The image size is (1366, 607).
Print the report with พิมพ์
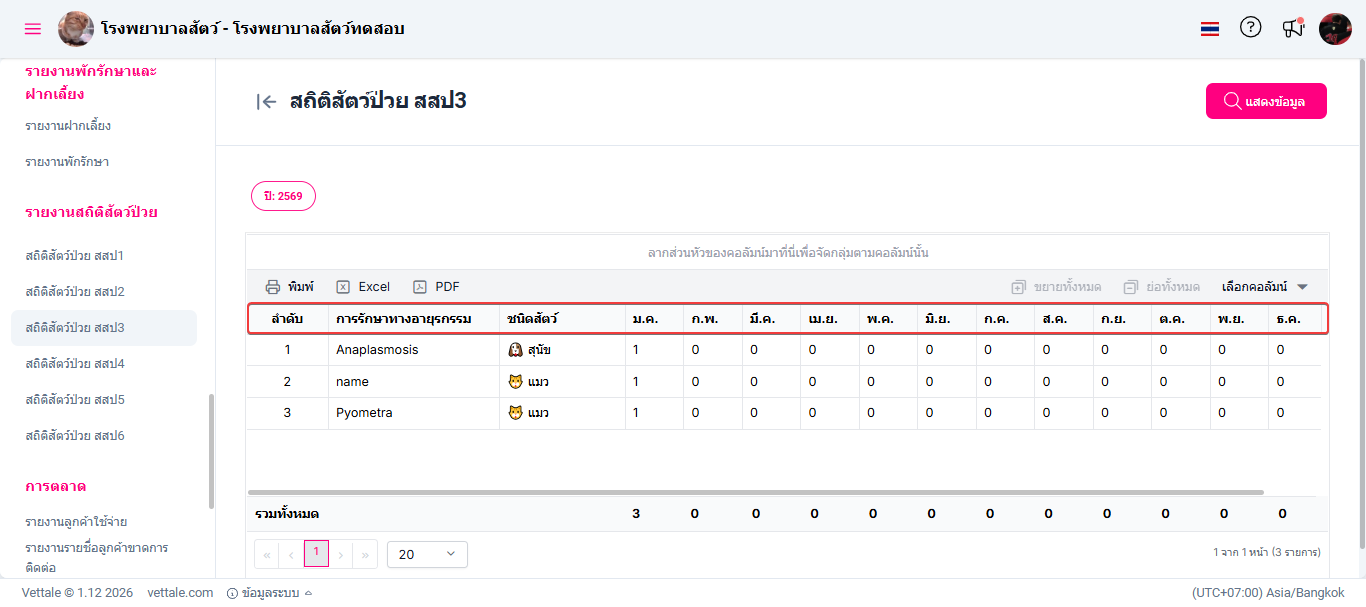coord(290,286)
